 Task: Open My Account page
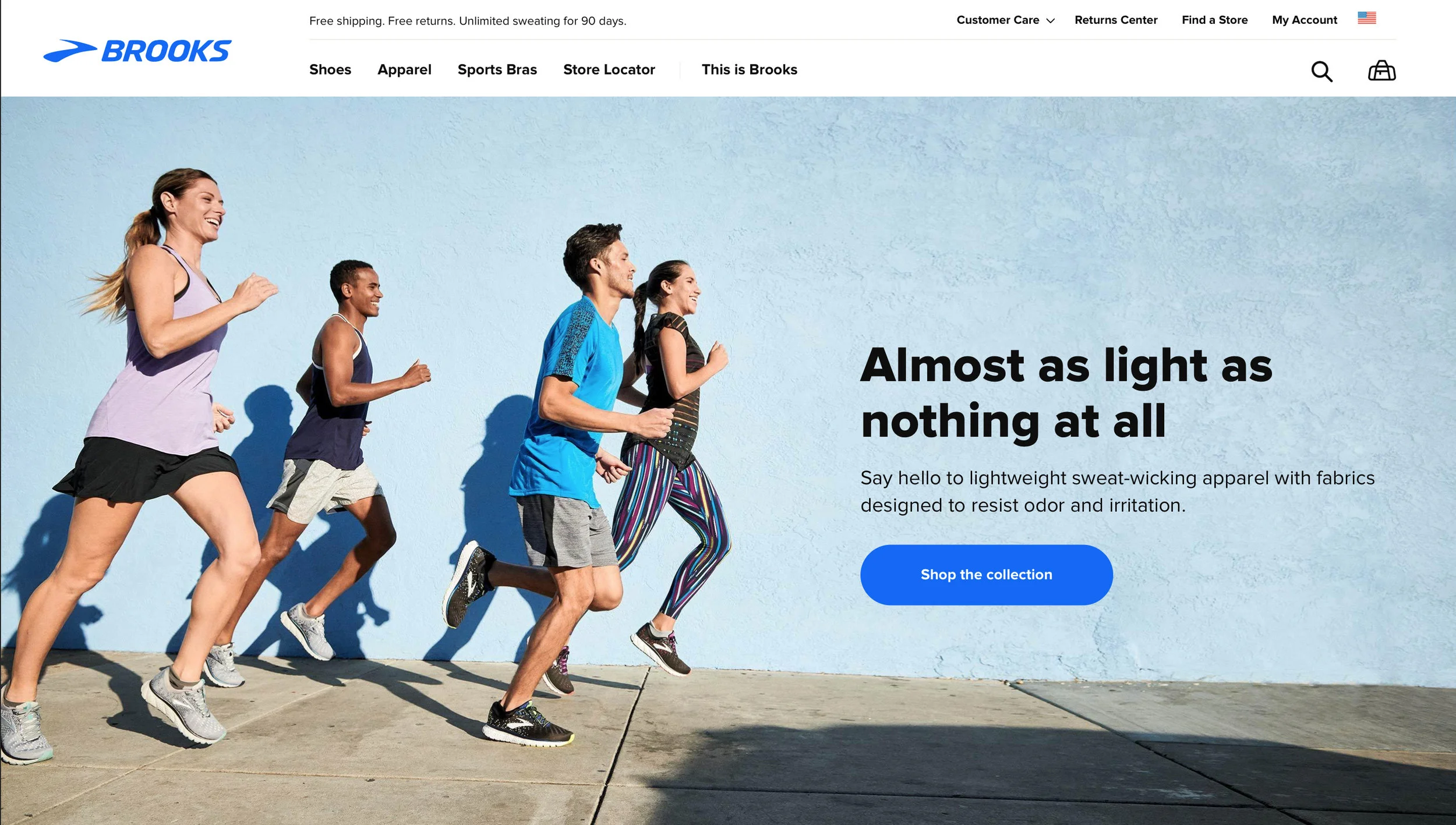(x=1304, y=20)
